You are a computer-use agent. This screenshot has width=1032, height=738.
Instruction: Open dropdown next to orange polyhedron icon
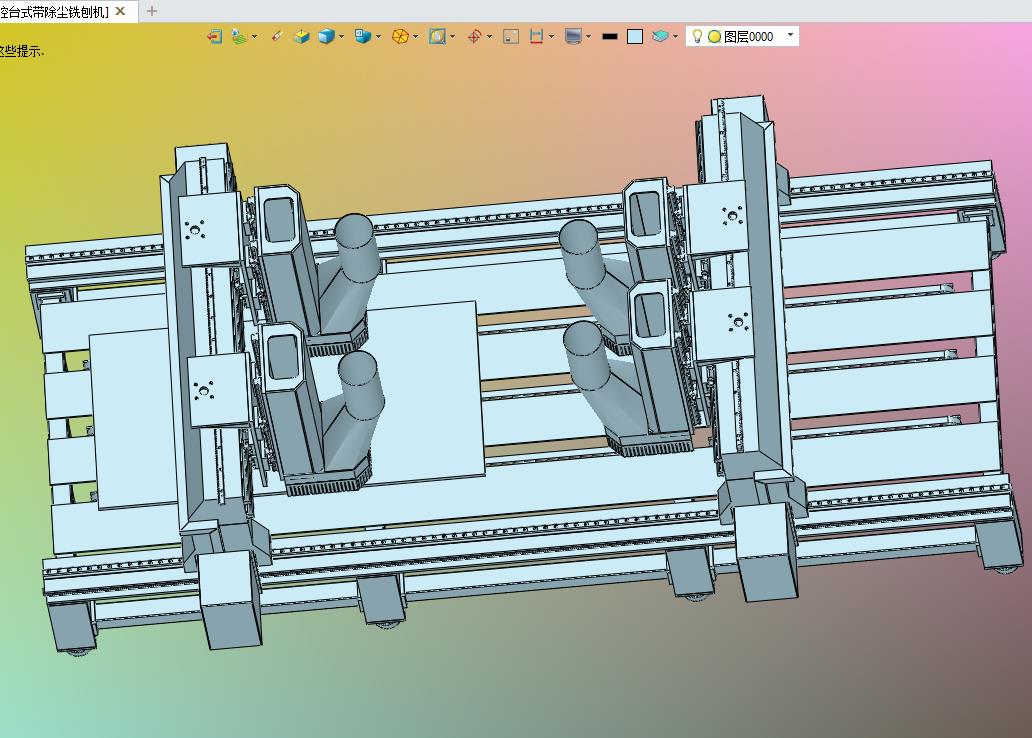click(415, 36)
